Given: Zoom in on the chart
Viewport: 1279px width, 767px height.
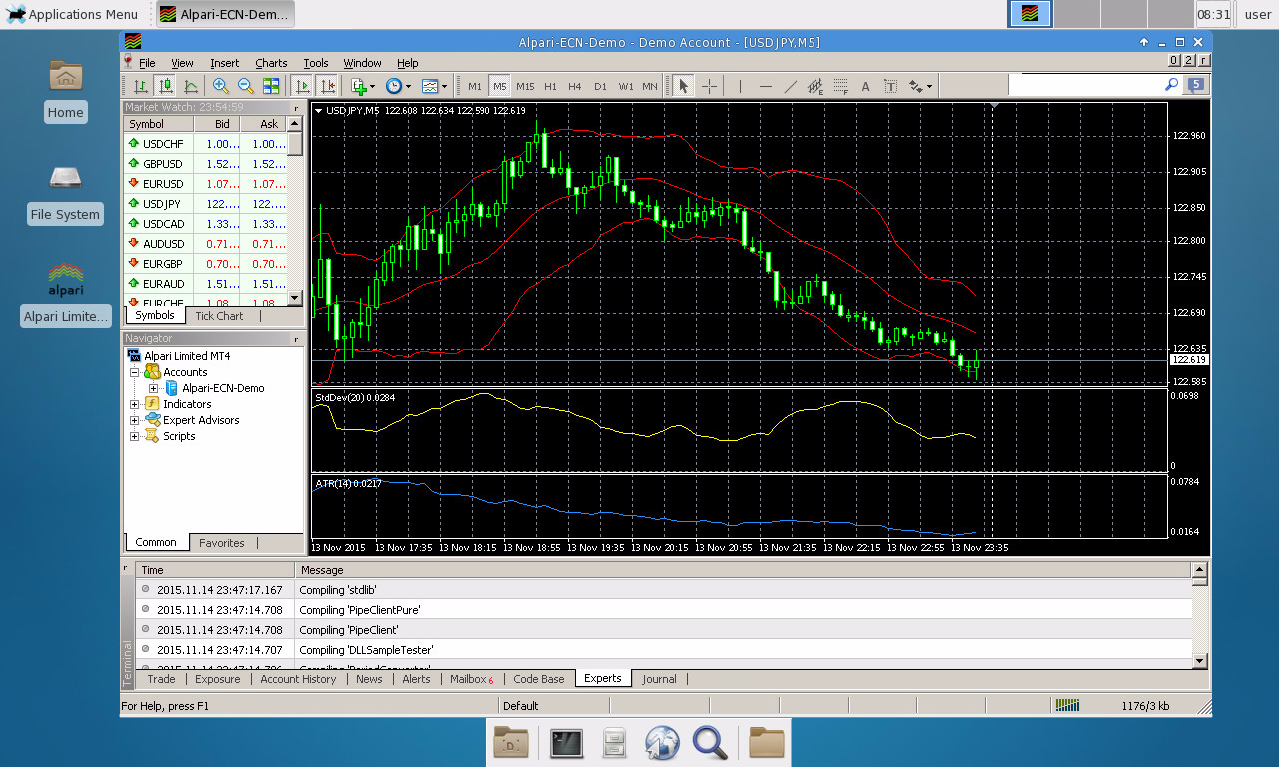Looking at the screenshot, I should 220,86.
